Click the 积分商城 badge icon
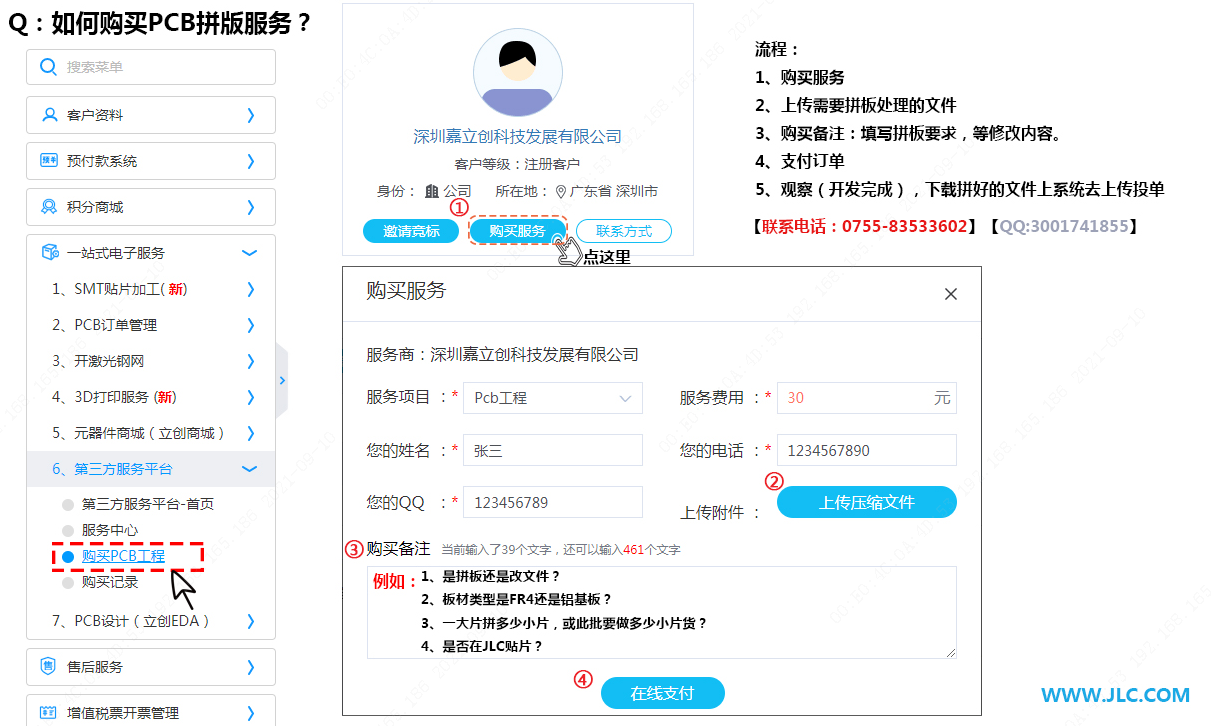 tap(49, 207)
